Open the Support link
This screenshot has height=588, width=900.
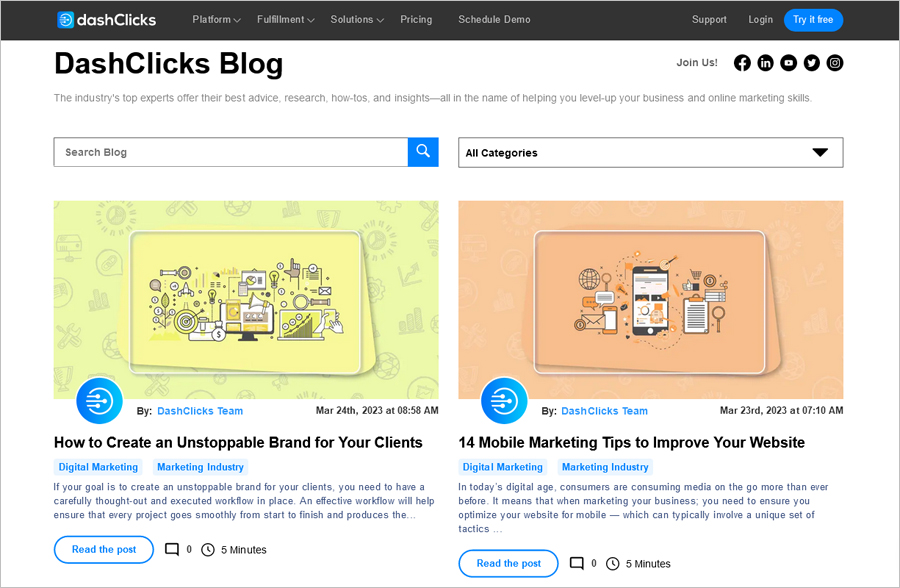[709, 20]
